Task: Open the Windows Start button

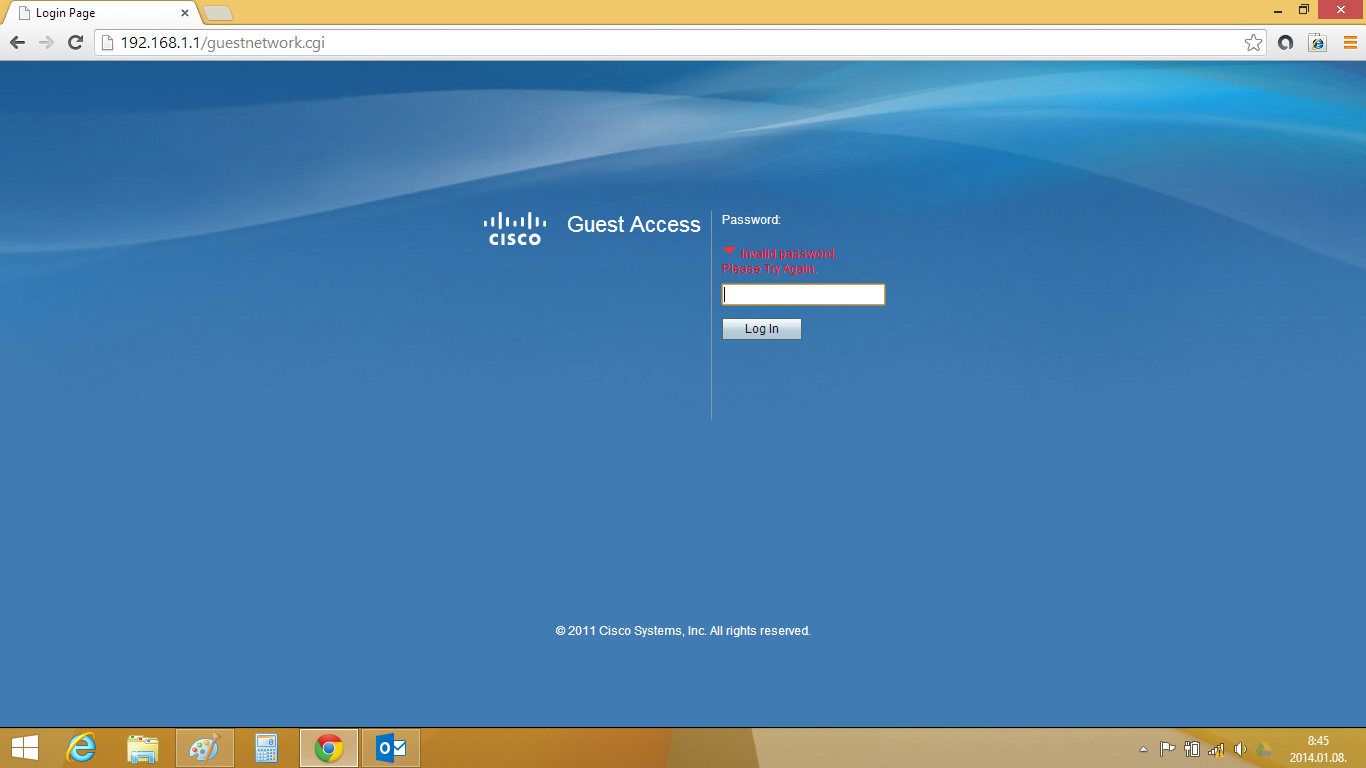Action: (25, 748)
